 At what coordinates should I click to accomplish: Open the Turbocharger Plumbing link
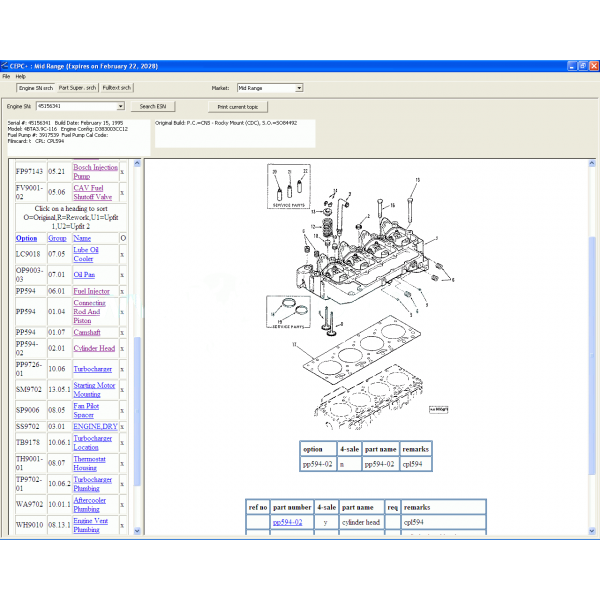click(93, 484)
